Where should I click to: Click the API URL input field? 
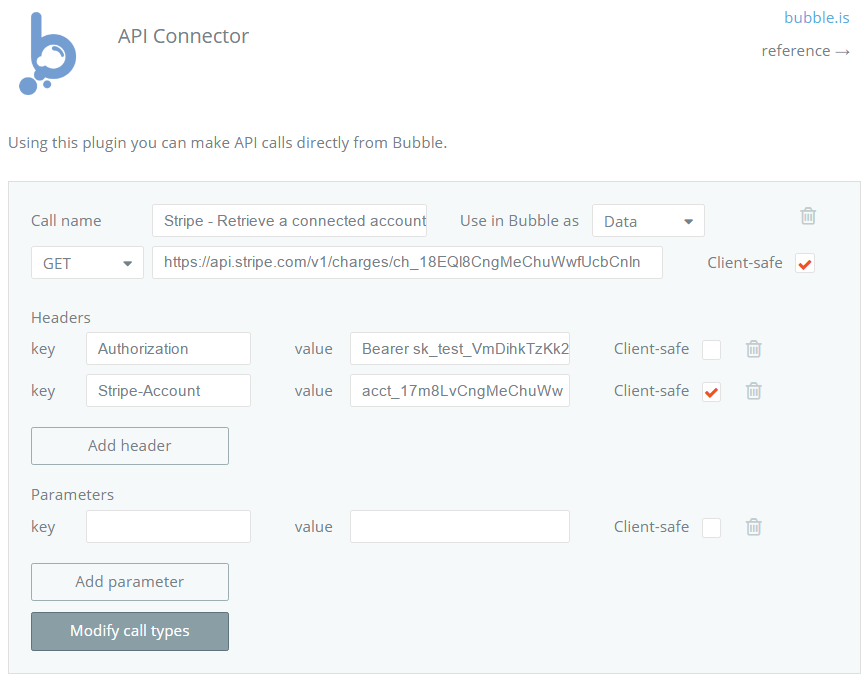[407, 262]
